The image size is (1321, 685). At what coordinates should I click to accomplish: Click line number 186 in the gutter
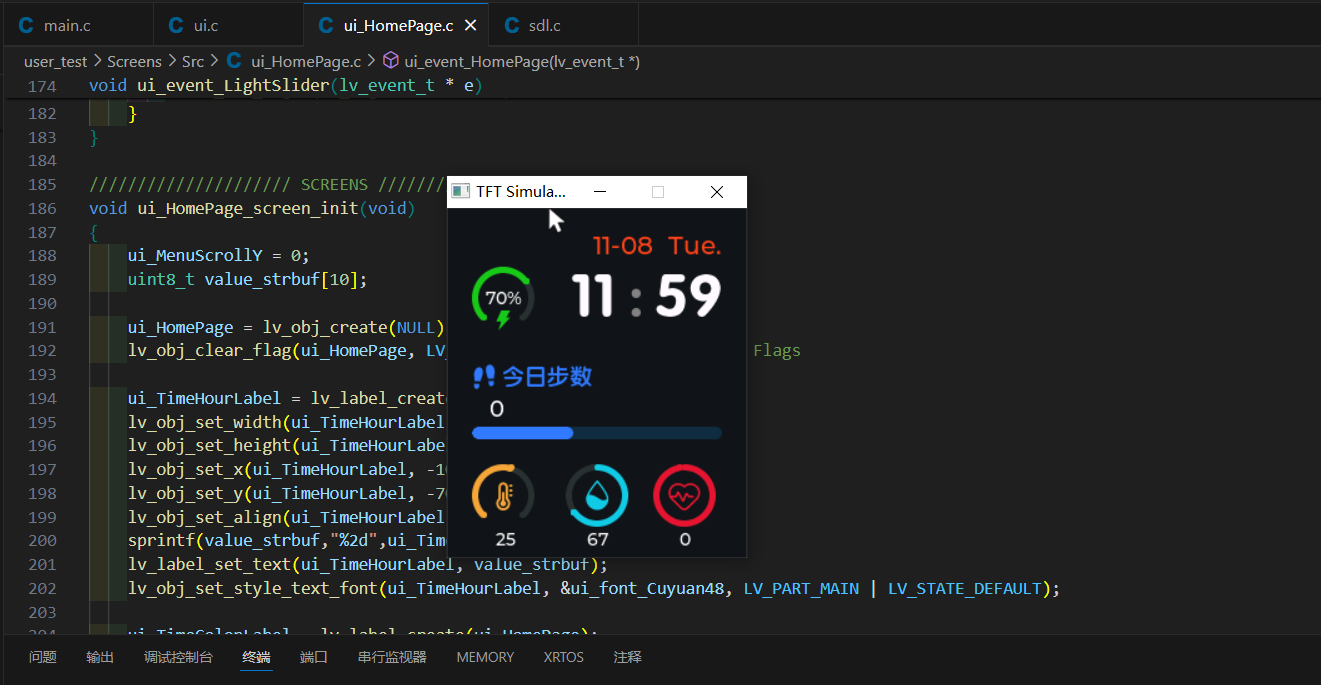pos(43,208)
